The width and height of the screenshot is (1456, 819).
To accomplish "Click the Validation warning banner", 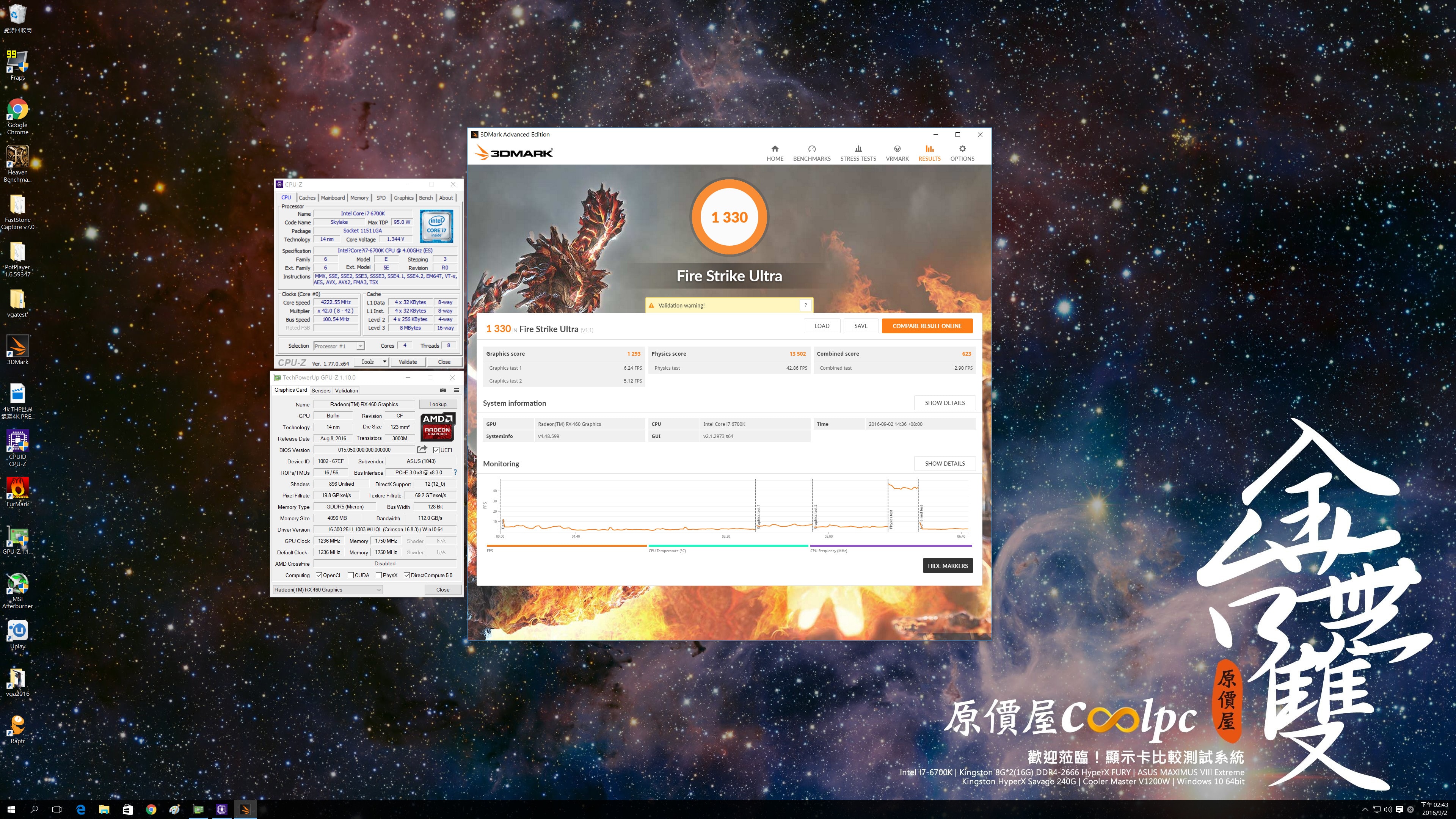I will [729, 305].
